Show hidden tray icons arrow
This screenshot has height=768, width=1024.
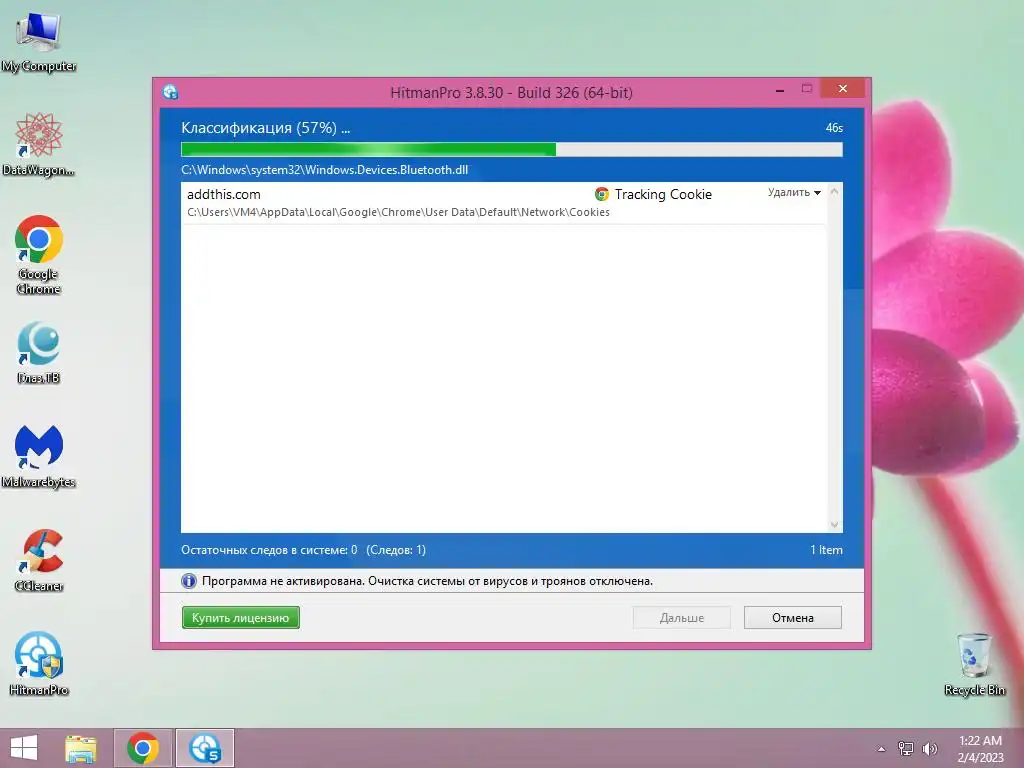click(x=882, y=749)
